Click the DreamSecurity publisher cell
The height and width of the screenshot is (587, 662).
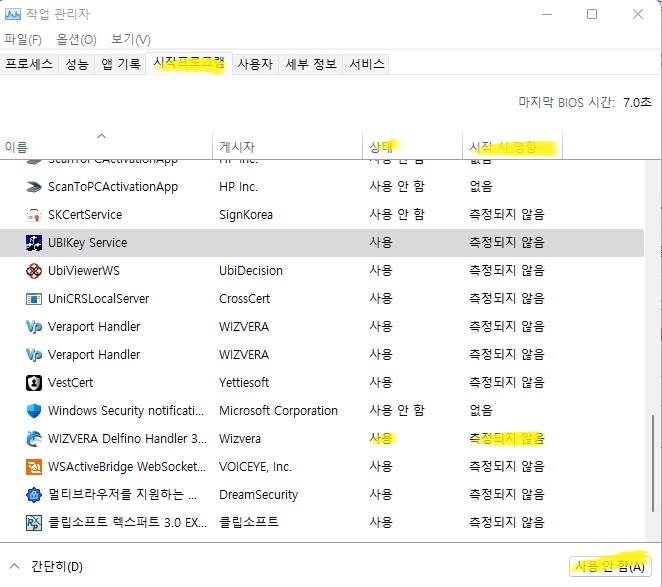coord(258,495)
